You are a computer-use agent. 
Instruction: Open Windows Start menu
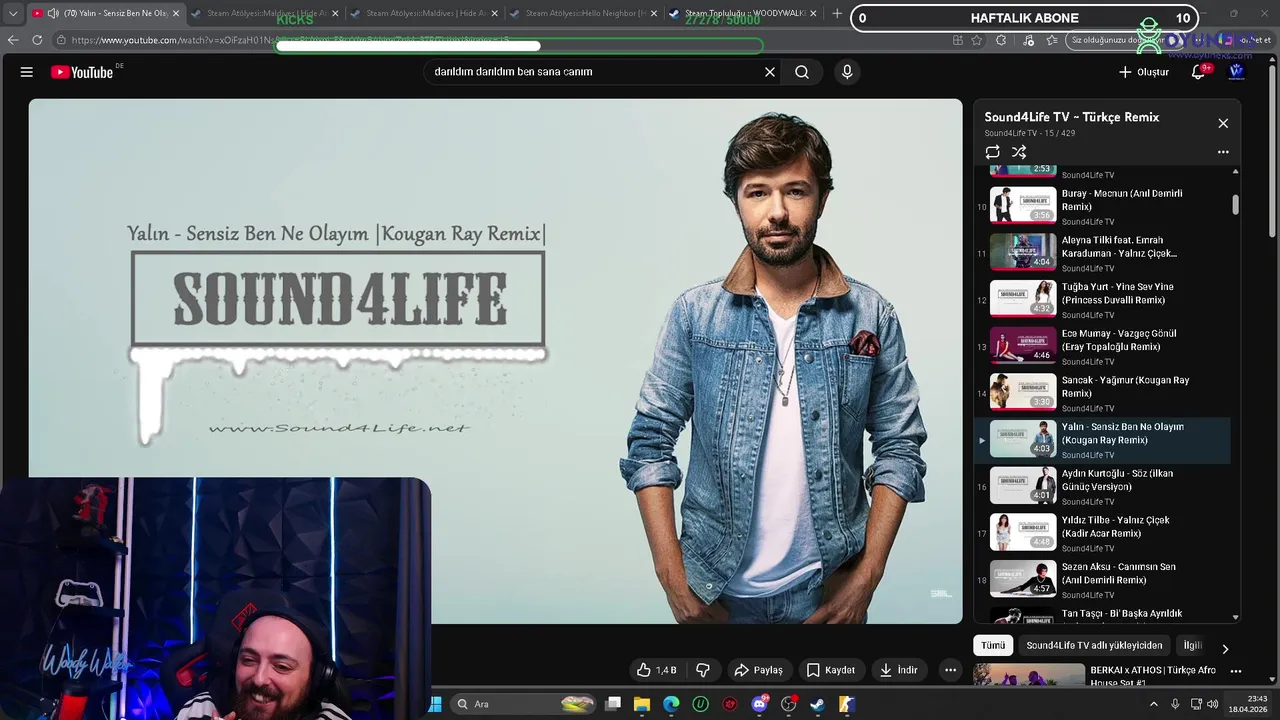pyautogui.click(x=436, y=704)
